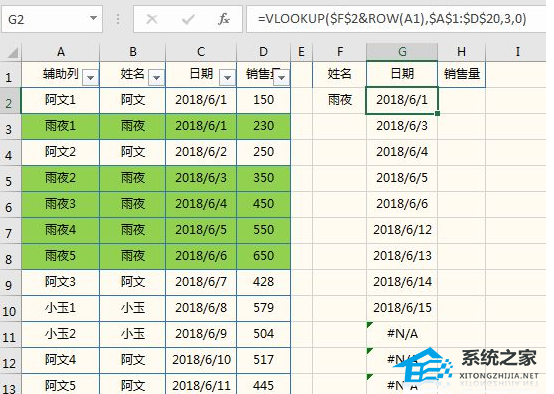The image size is (554, 394).
Task: Click sales value 150 cell
Action: (264, 100)
